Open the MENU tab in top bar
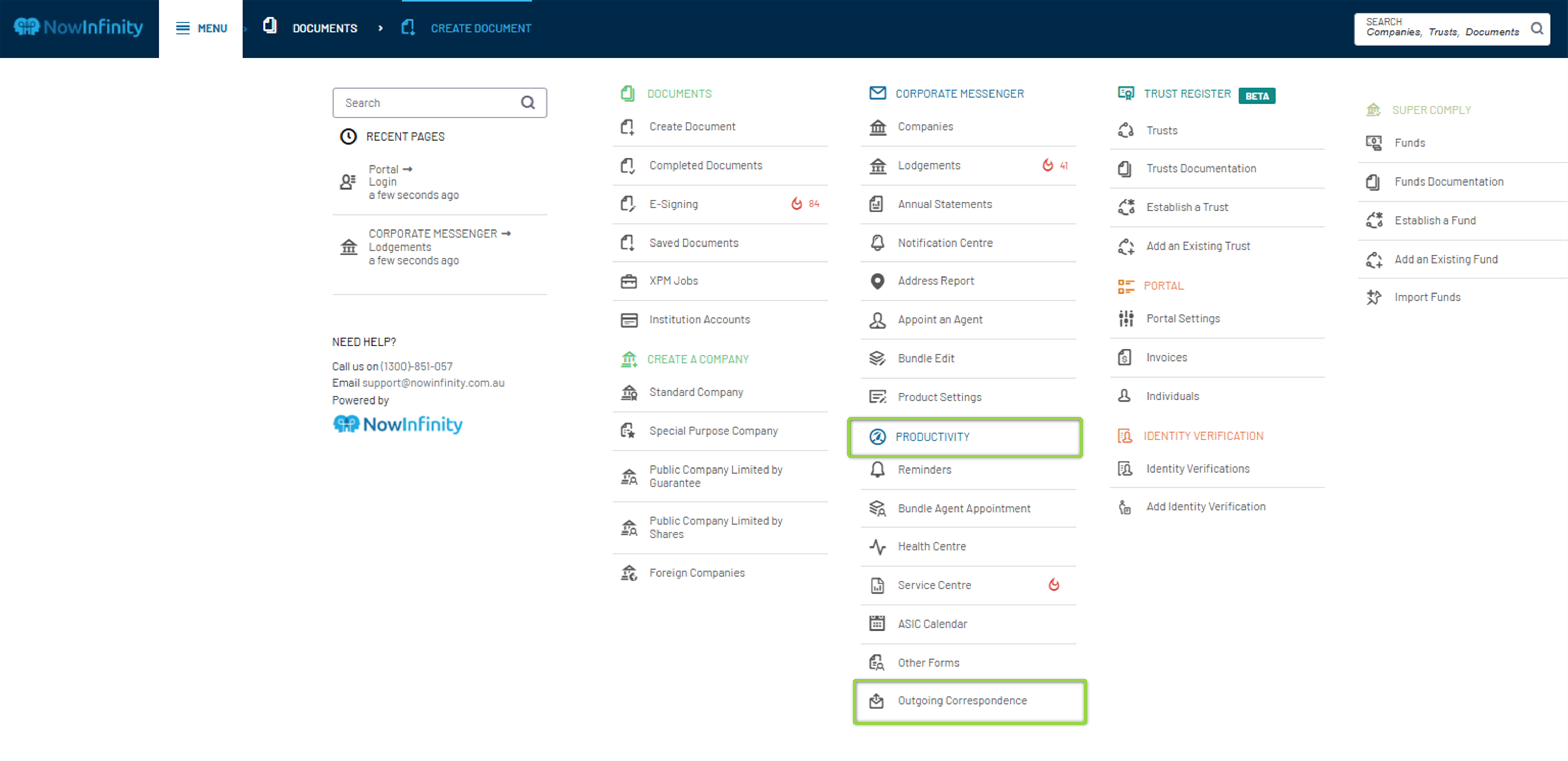The height and width of the screenshot is (761, 1568). click(x=201, y=29)
